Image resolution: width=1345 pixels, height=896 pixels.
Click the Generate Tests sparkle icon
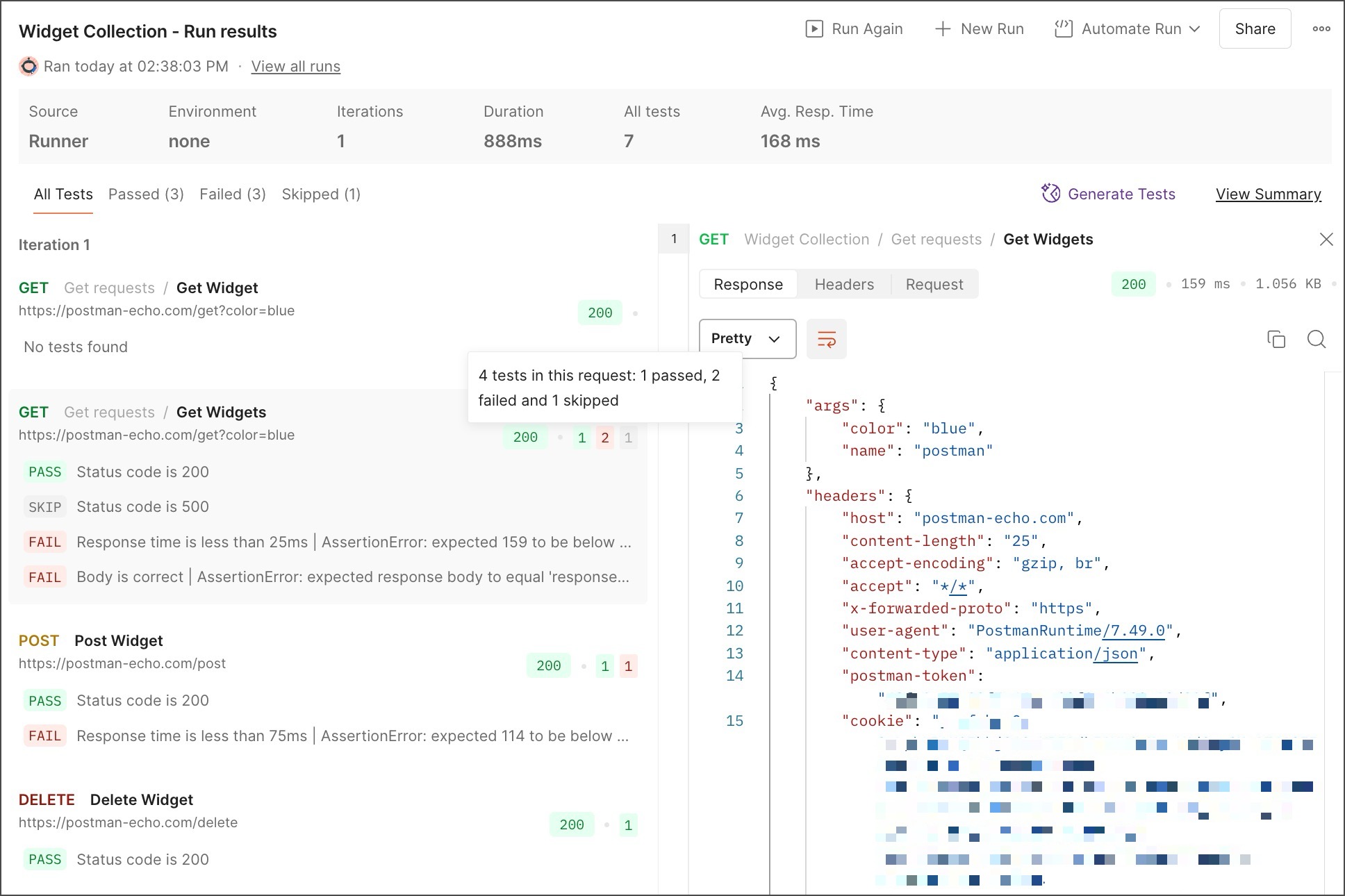[x=1050, y=193]
